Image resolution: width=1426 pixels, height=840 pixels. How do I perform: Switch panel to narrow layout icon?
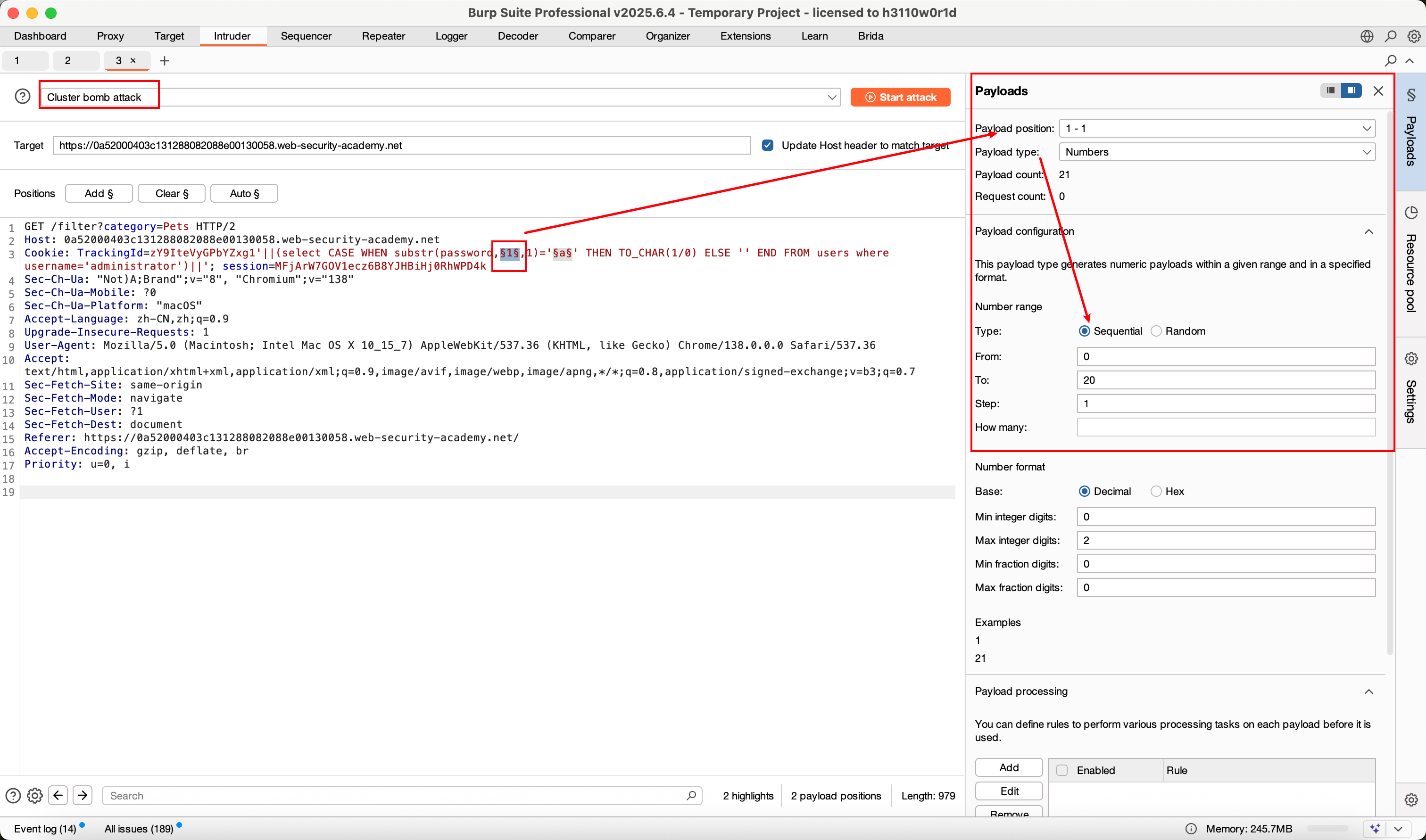coord(1330,91)
